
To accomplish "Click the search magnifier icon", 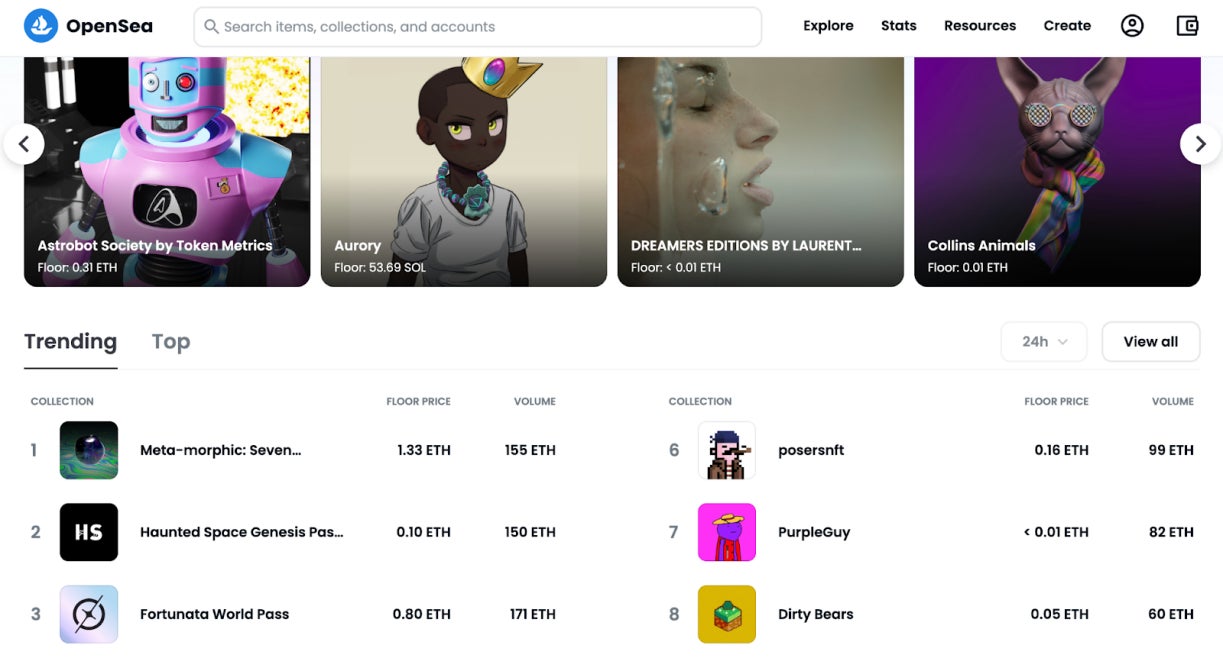I will pyautogui.click(x=211, y=27).
